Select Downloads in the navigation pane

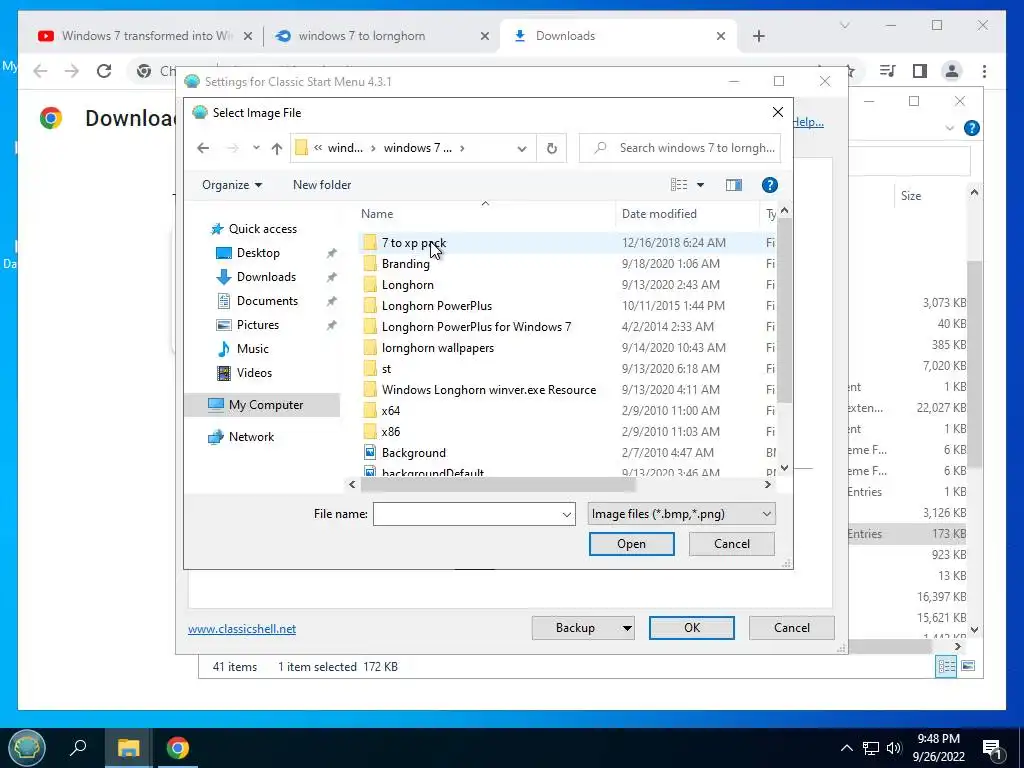click(266, 277)
